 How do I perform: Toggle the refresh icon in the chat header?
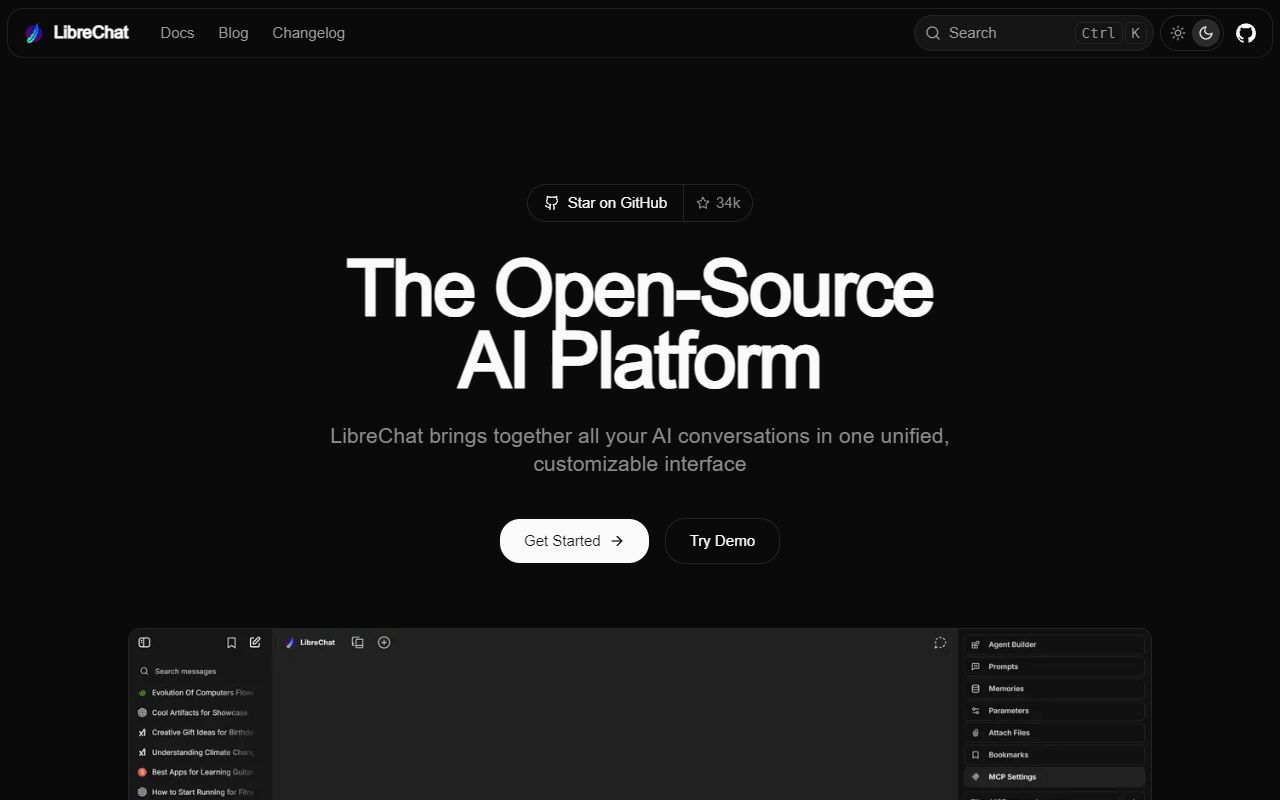coord(940,643)
